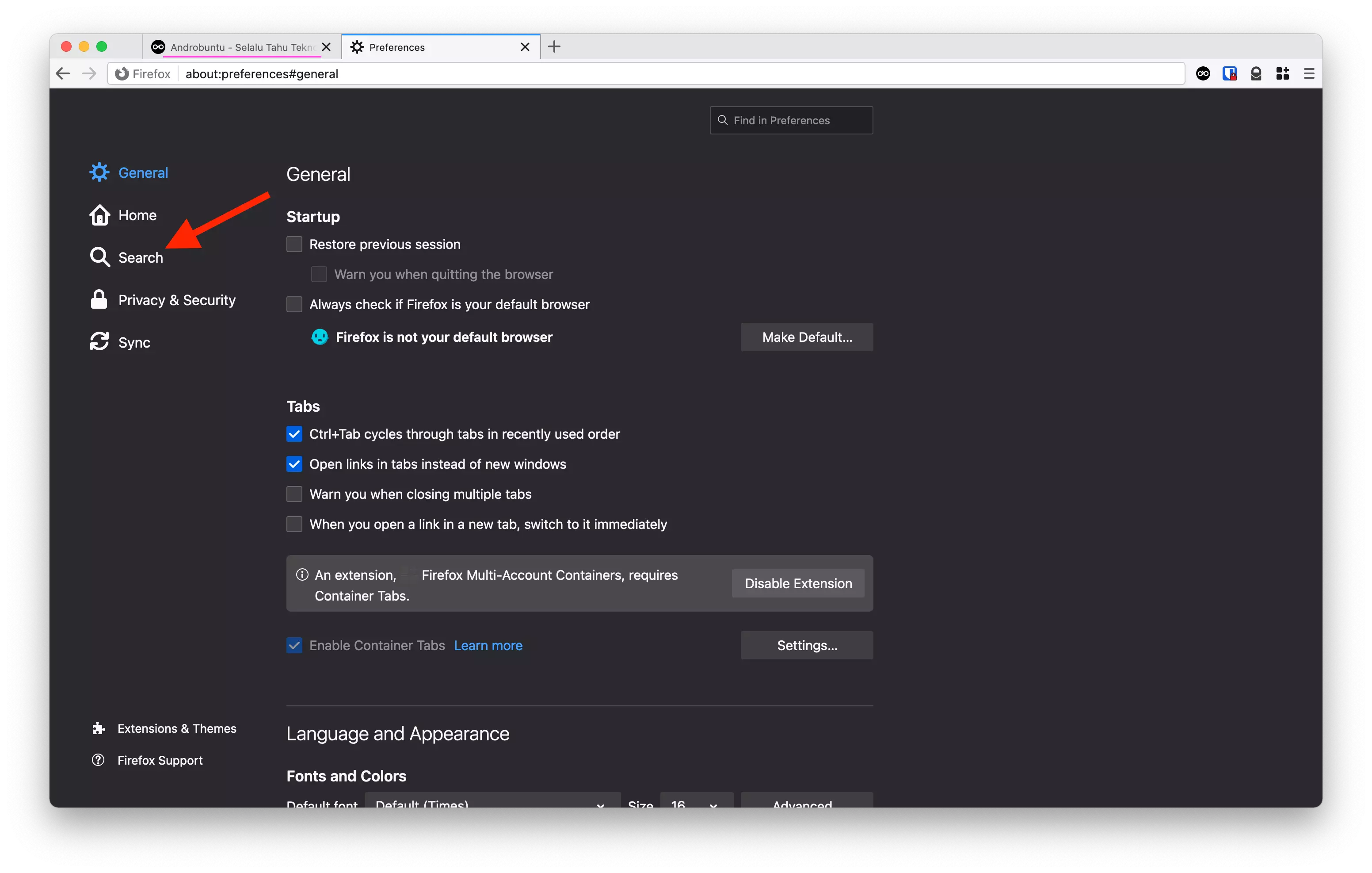Open the Default font dropdown

click(x=493, y=804)
